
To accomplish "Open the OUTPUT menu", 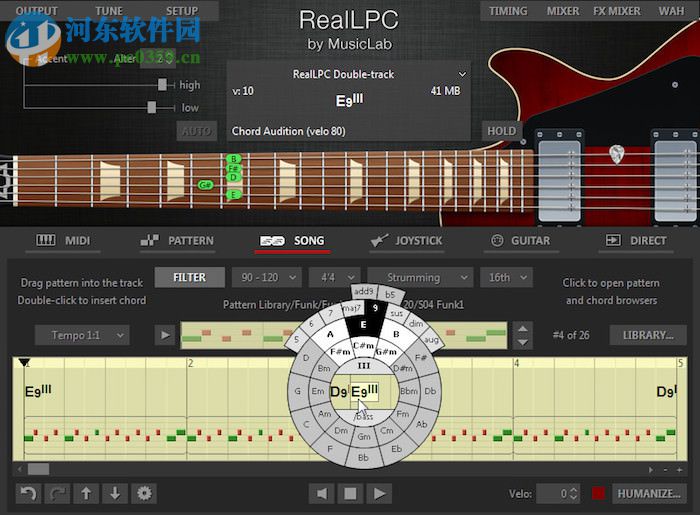I will tap(37, 11).
